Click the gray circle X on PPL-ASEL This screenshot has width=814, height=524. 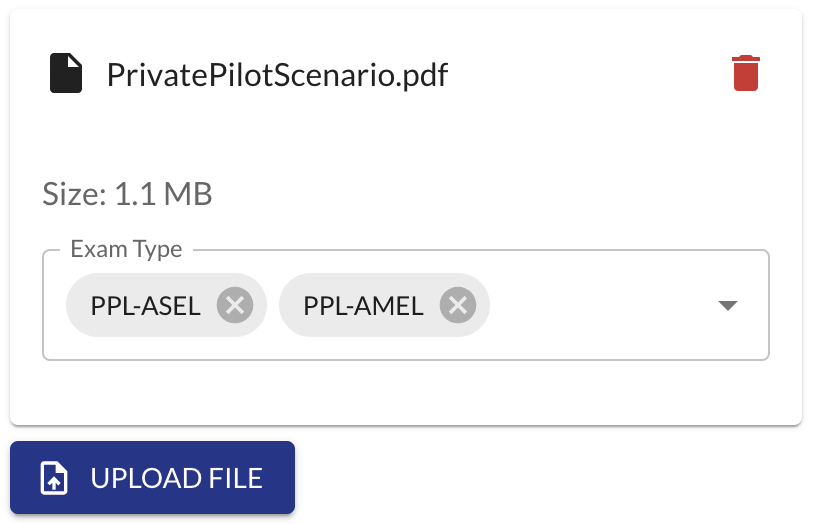tap(235, 305)
